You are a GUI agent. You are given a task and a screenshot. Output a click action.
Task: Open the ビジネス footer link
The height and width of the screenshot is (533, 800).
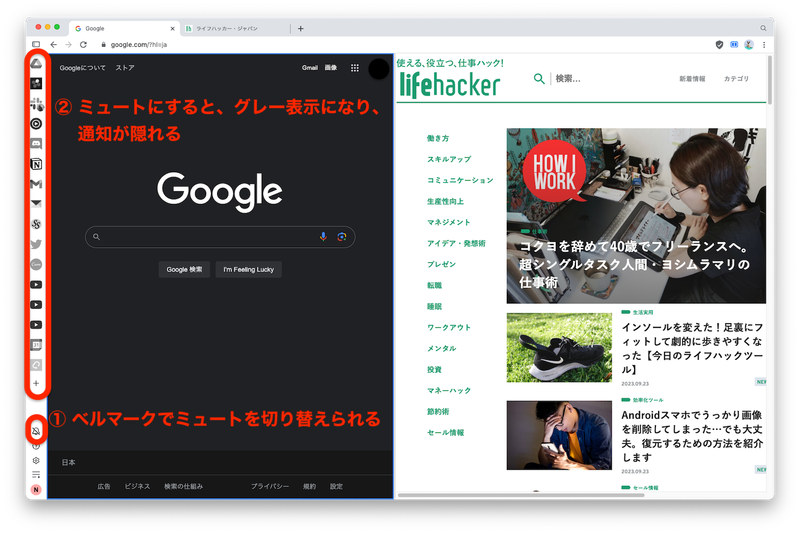click(137, 487)
